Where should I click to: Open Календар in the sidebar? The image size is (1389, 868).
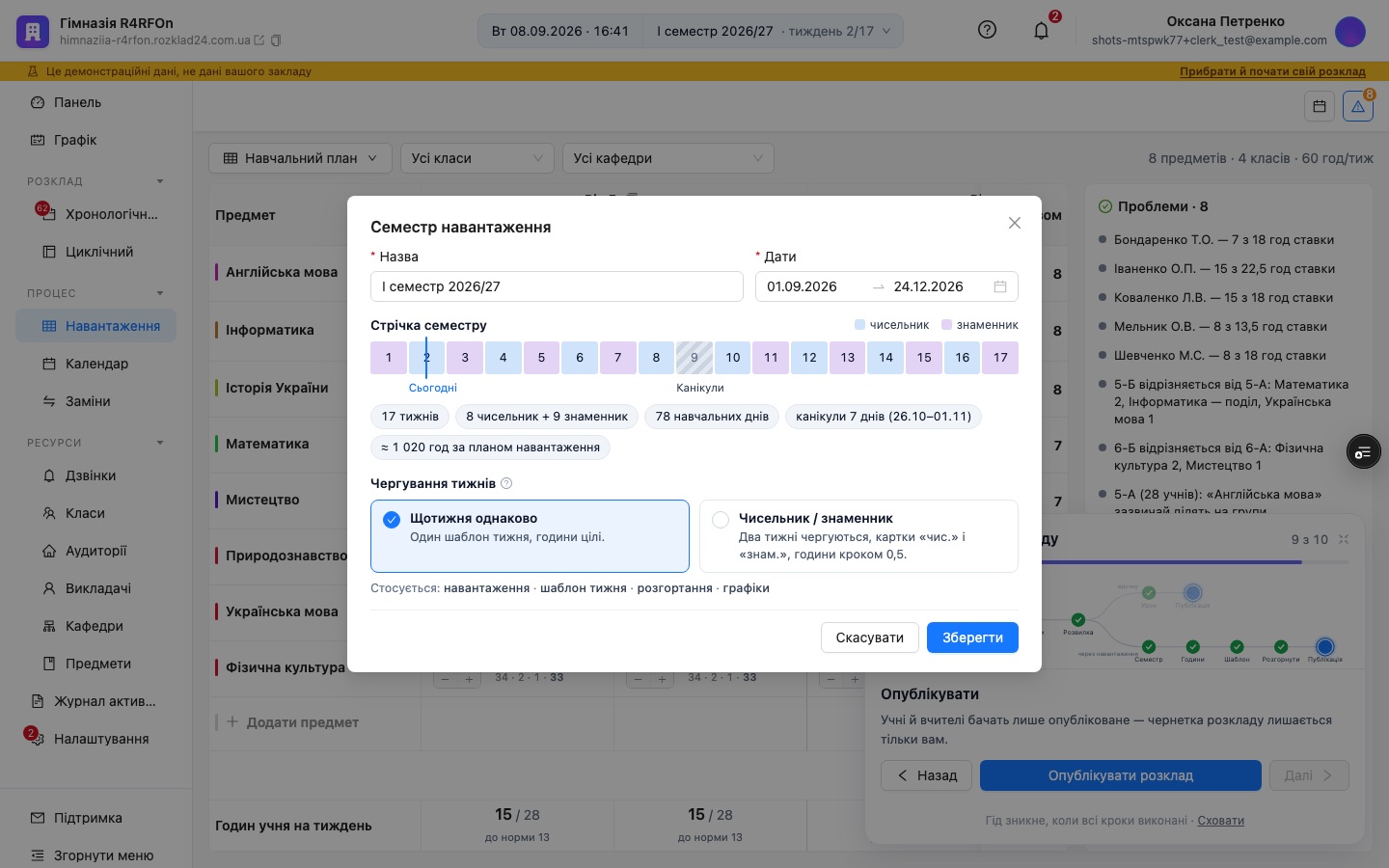(95, 364)
